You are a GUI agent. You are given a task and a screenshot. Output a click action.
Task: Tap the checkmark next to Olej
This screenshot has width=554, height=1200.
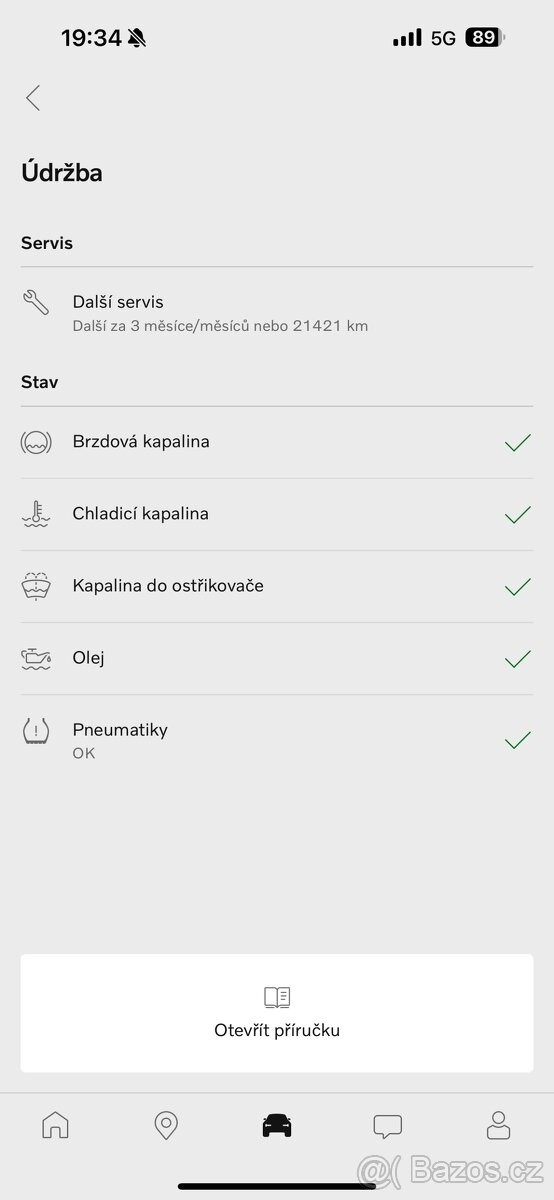[x=518, y=658]
